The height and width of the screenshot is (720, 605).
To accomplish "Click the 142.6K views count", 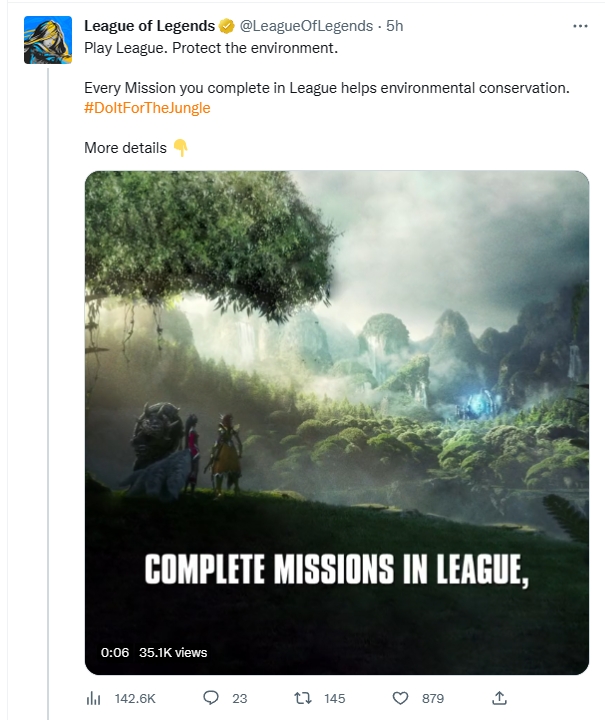I will (x=136, y=697).
